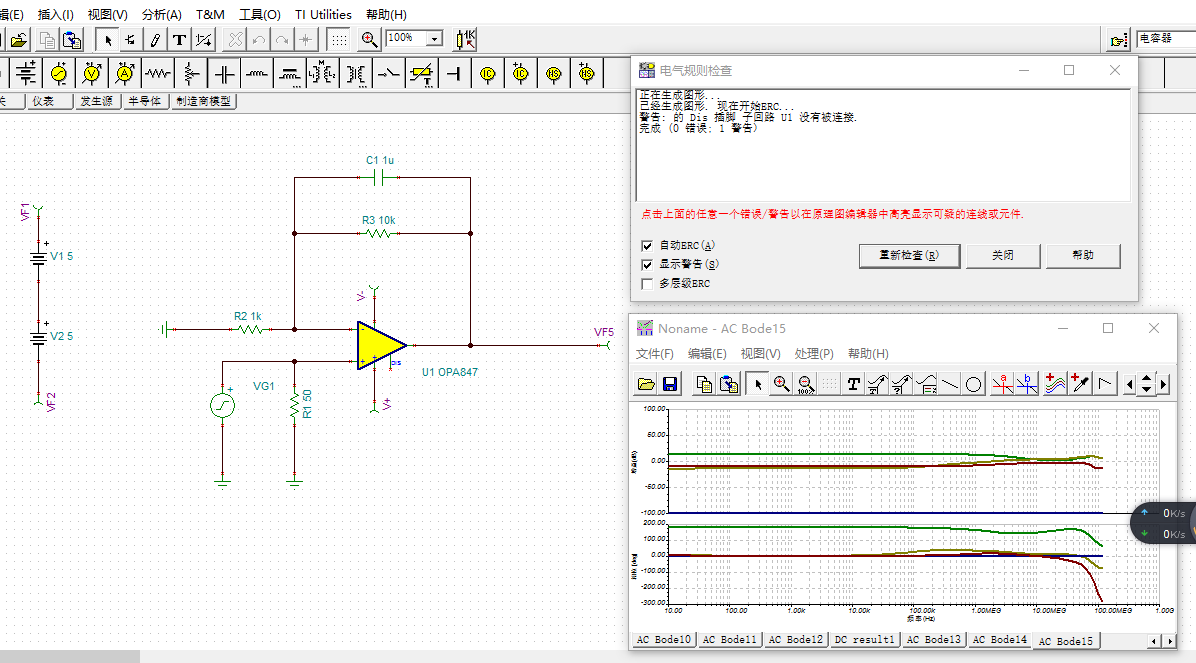Screen dimensions: 1196x663
Task: Click the save icon in the Bode window
Action: pyautogui.click(x=670, y=384)
